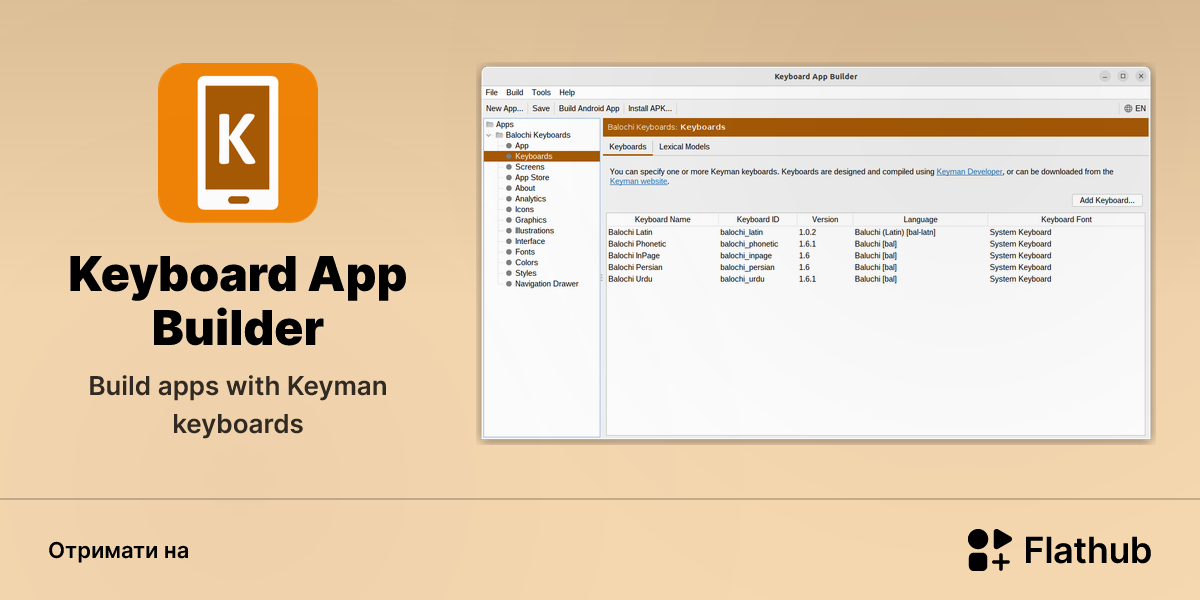
Task: Select the Balochi Latin keyboard row
Action: point(875,232)
